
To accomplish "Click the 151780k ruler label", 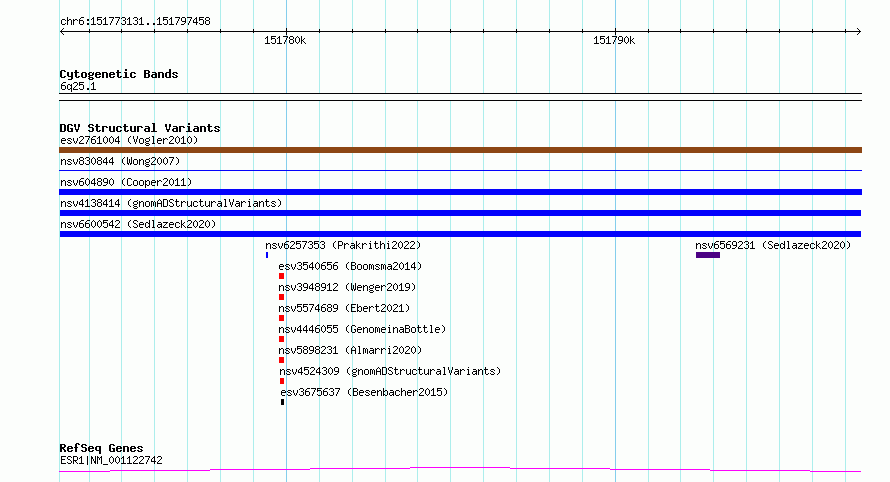I will 285,40.
